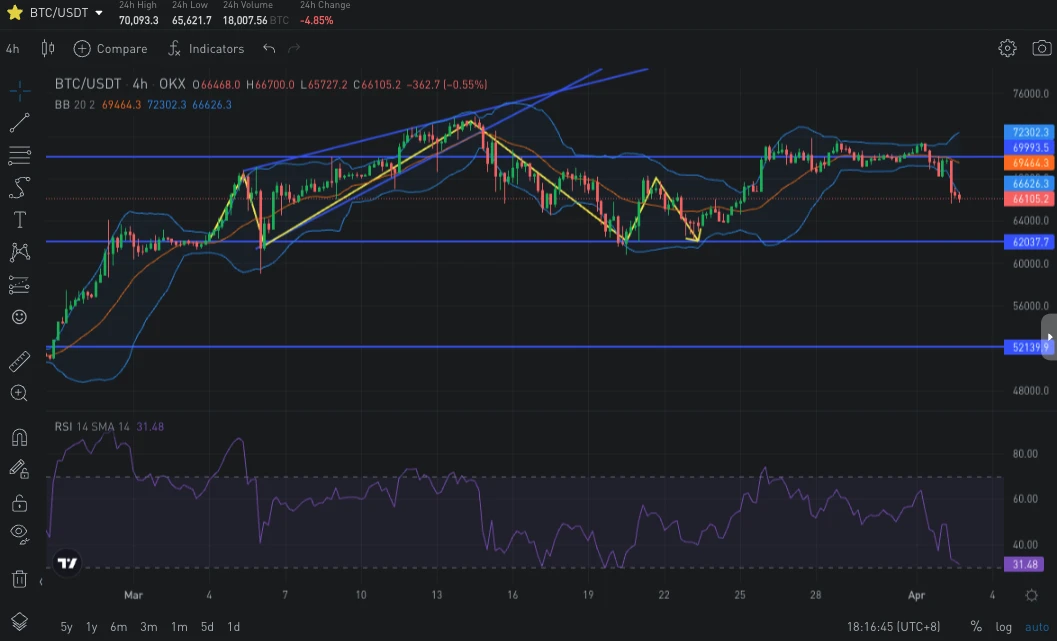Expand the BTC/USDT pair dropdown
Image resolution: width=1057 pixels, height=641 pixels.
pos(97,13)
